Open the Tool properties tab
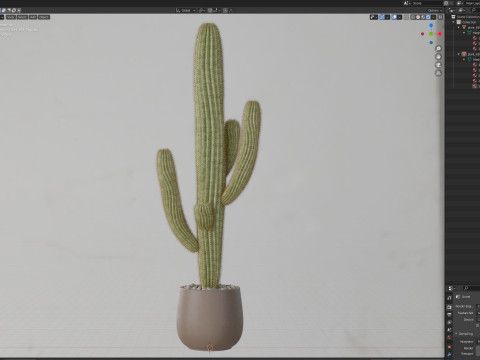 point(449,298)
